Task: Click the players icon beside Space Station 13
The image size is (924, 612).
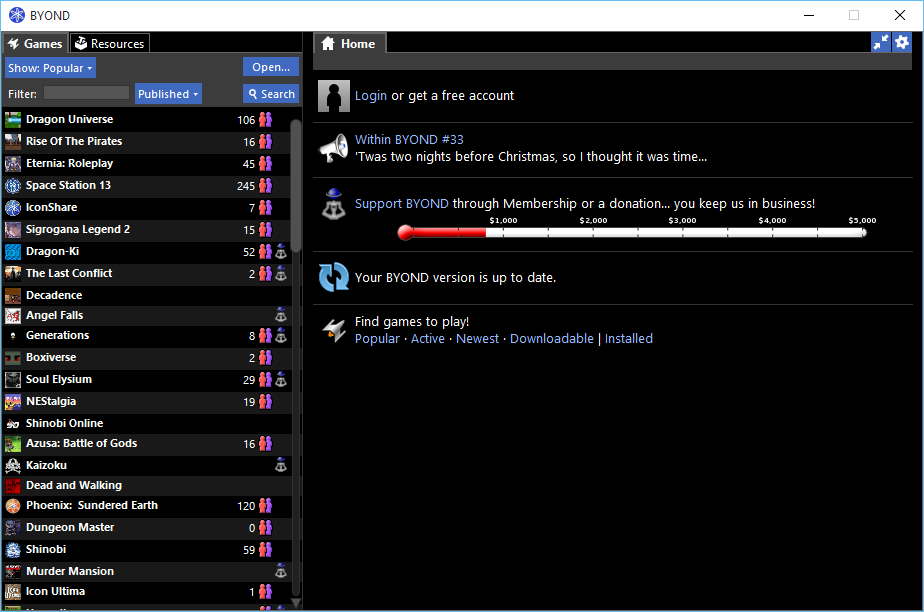Action: [x=266, y=186]
